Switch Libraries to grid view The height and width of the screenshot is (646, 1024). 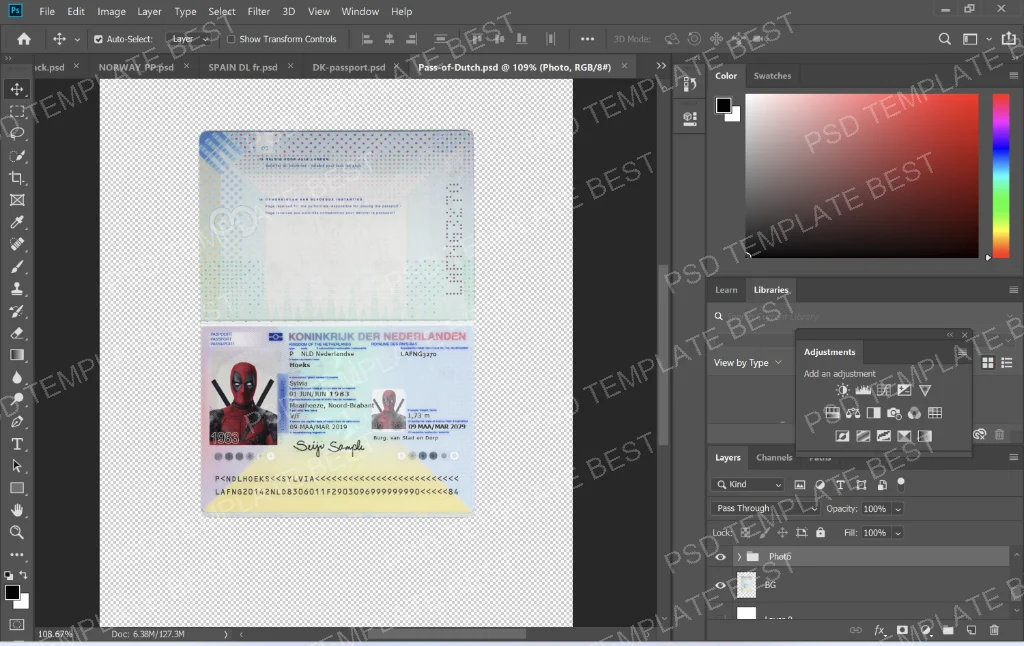pos(988,363)
